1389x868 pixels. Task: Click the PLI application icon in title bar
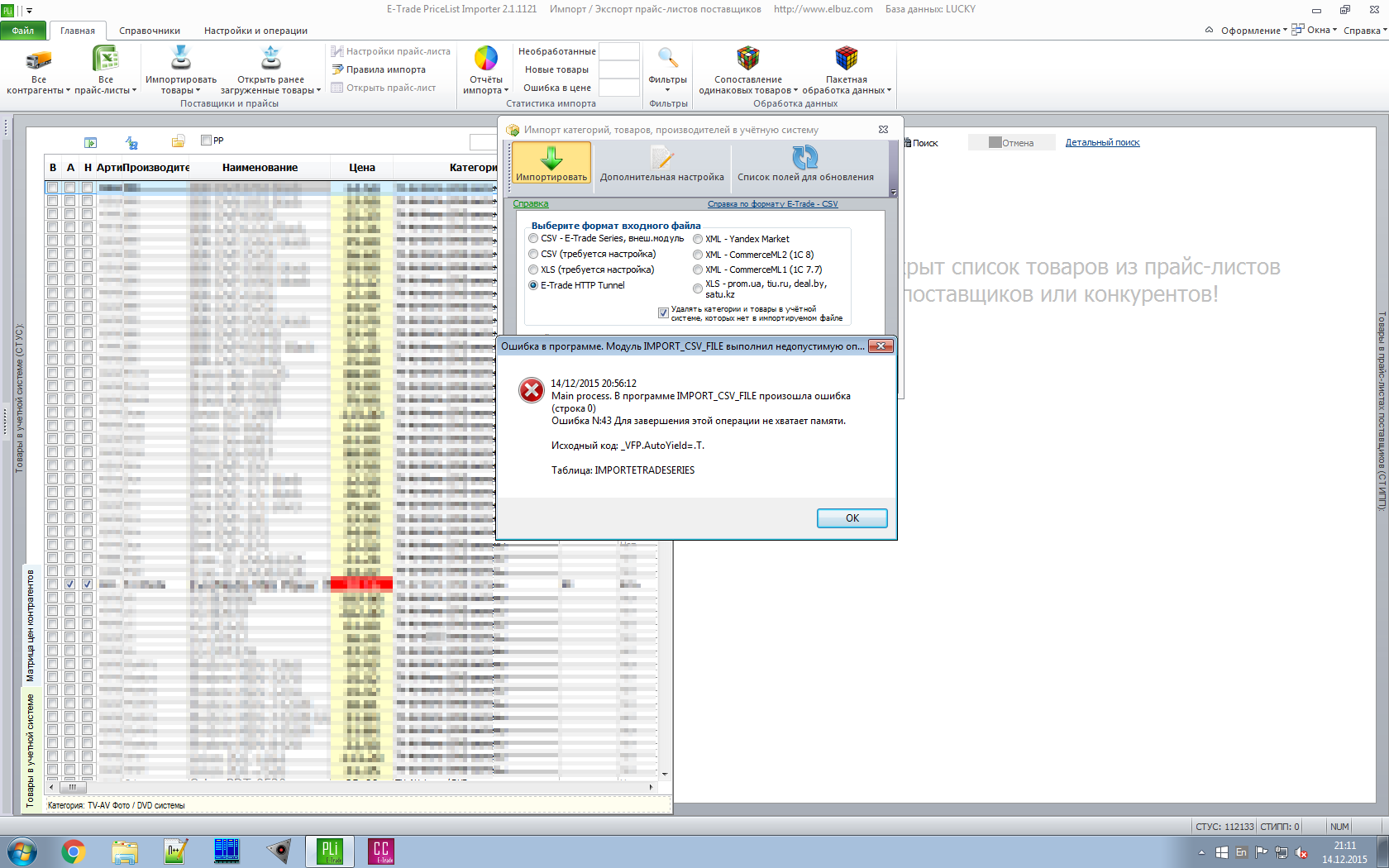(7, 10)
